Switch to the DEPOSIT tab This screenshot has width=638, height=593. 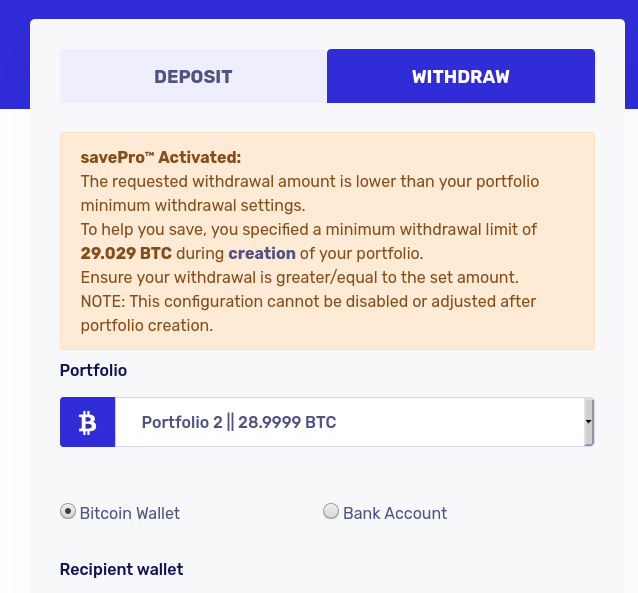[x=193, y=76]
